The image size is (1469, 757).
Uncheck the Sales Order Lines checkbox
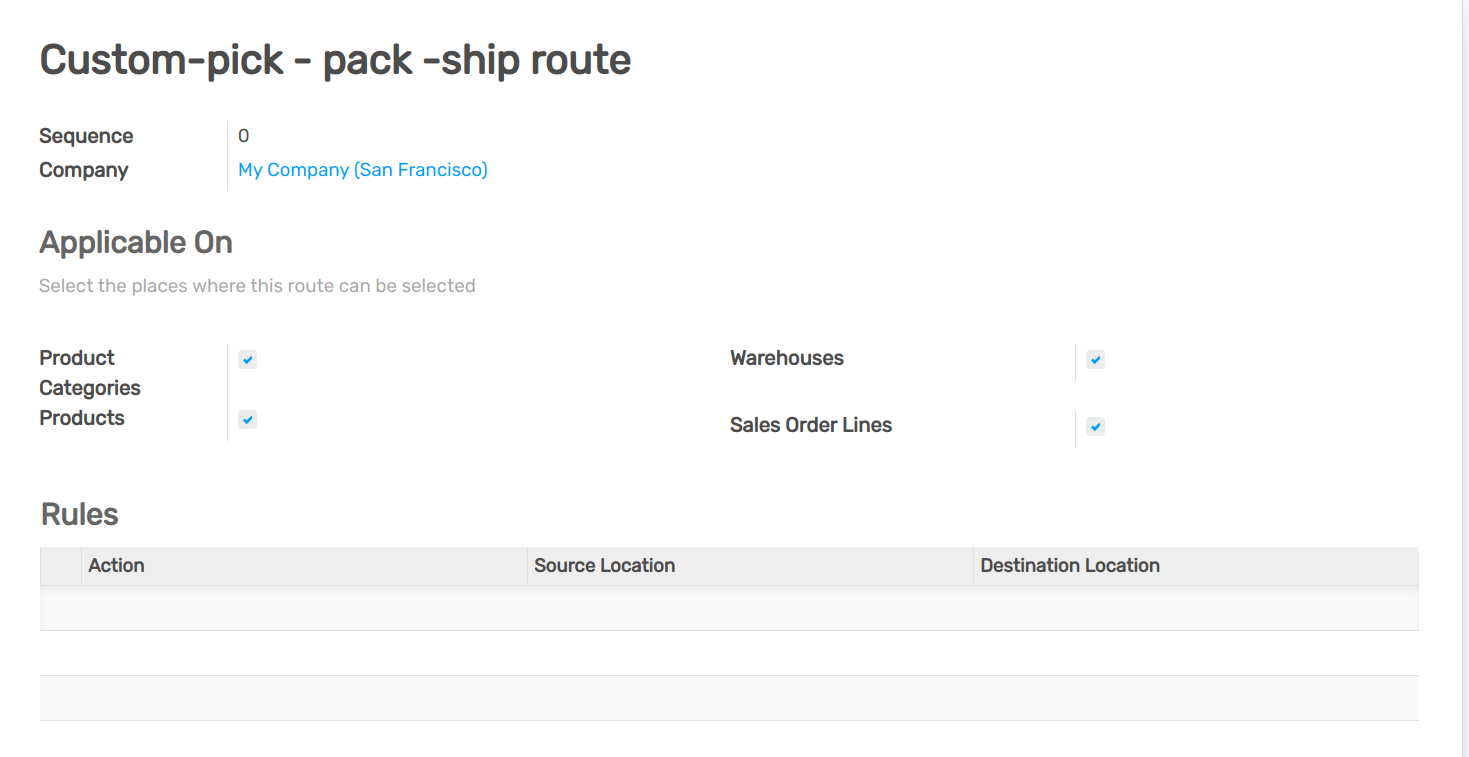pyautogui.click(x=1095, y=426)
